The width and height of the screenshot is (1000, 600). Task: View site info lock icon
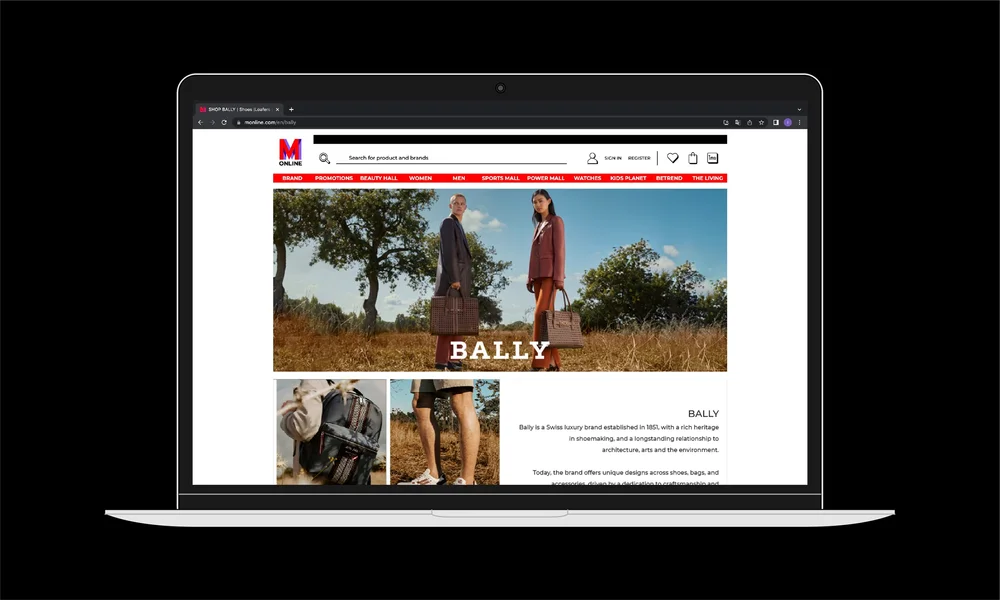pyautogui.click(x=239, y=122)
